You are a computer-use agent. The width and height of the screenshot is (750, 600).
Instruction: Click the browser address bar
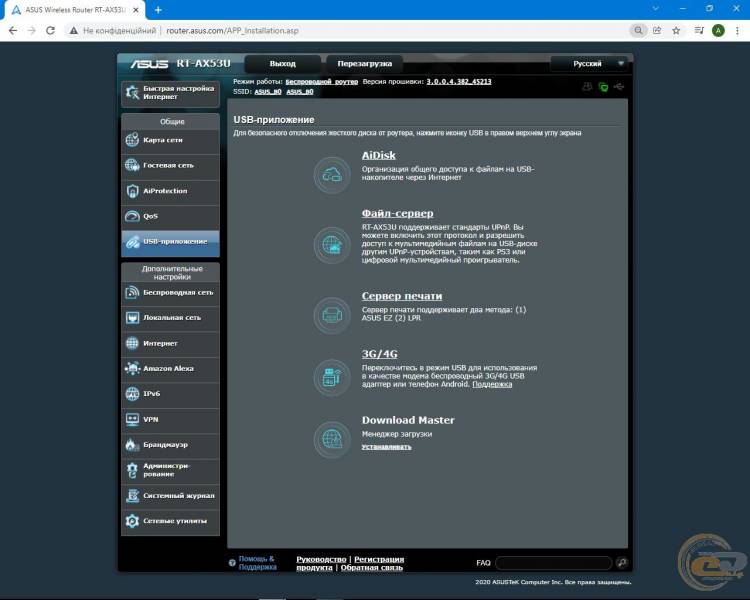point(354,31)
